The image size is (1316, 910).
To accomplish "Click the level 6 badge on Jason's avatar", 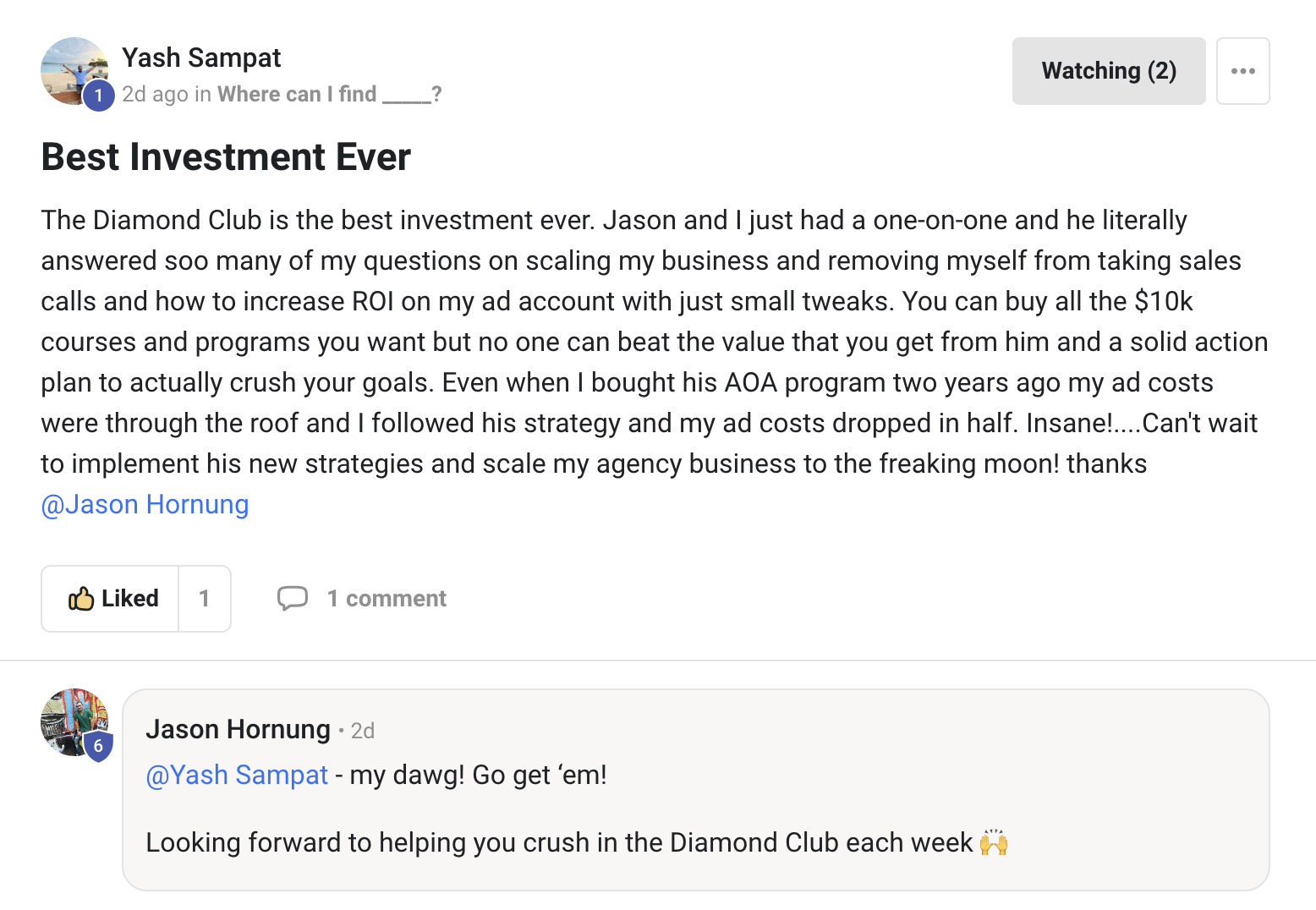I will coord(99,746).
